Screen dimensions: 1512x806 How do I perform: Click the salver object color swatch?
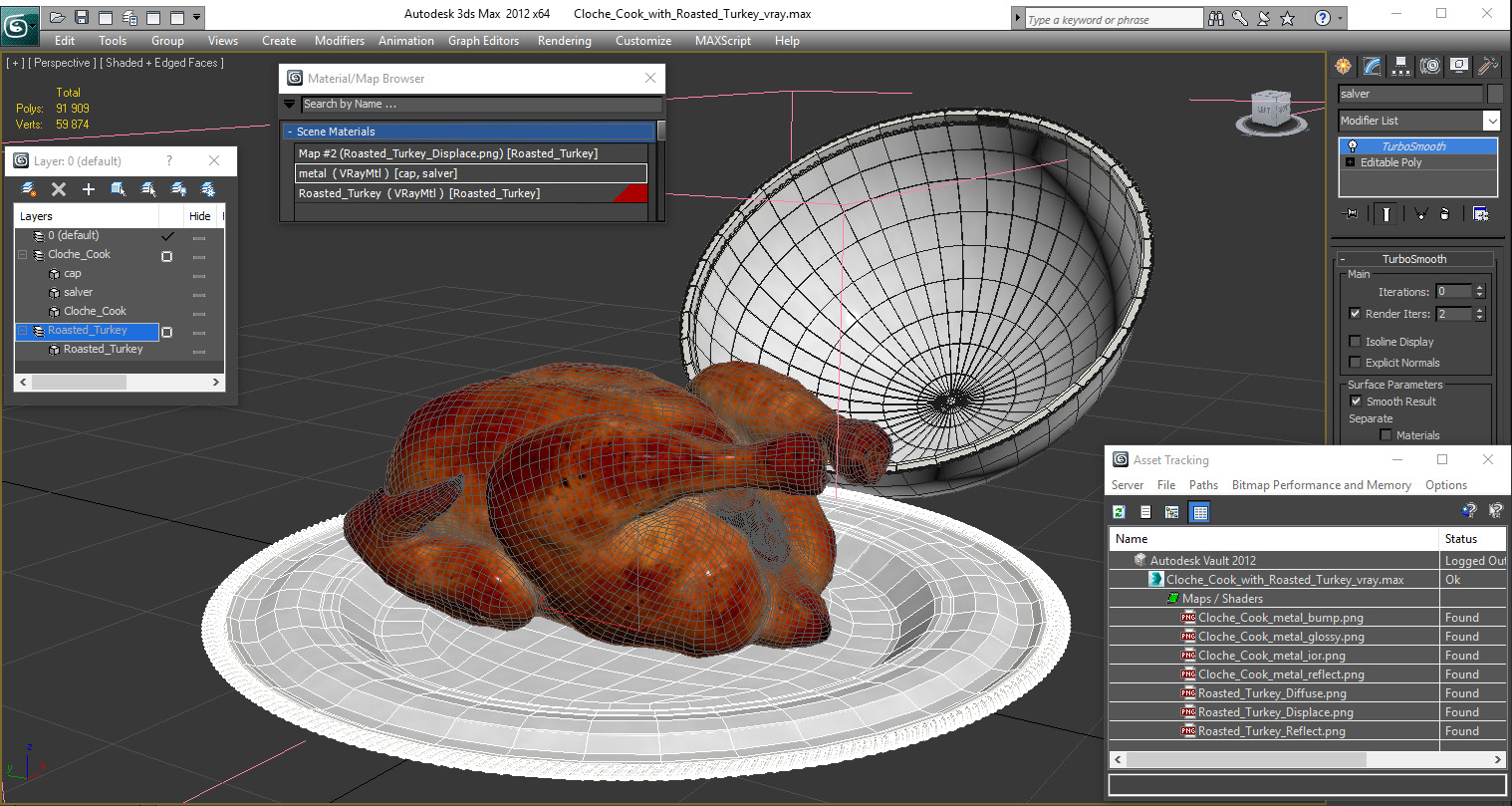[1494, 94]
